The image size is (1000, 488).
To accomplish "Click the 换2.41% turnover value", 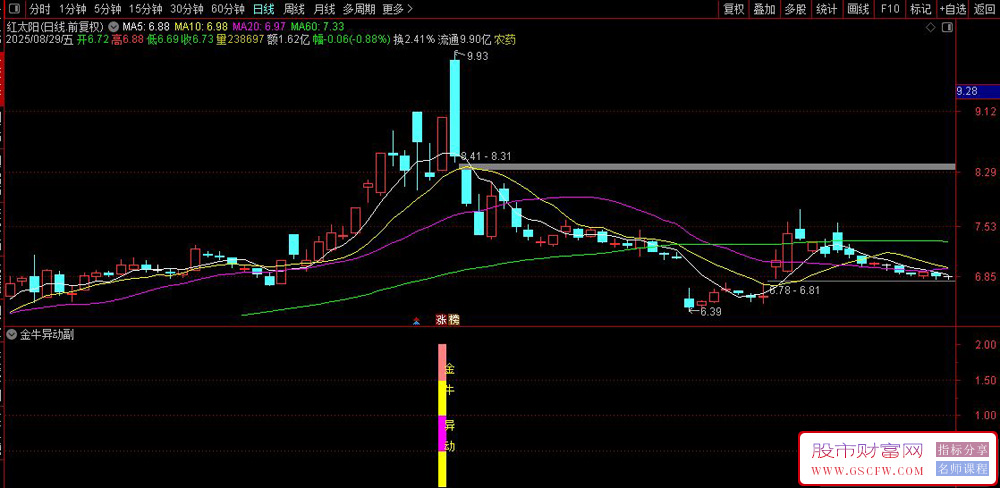I will click(x=414, y=40).
